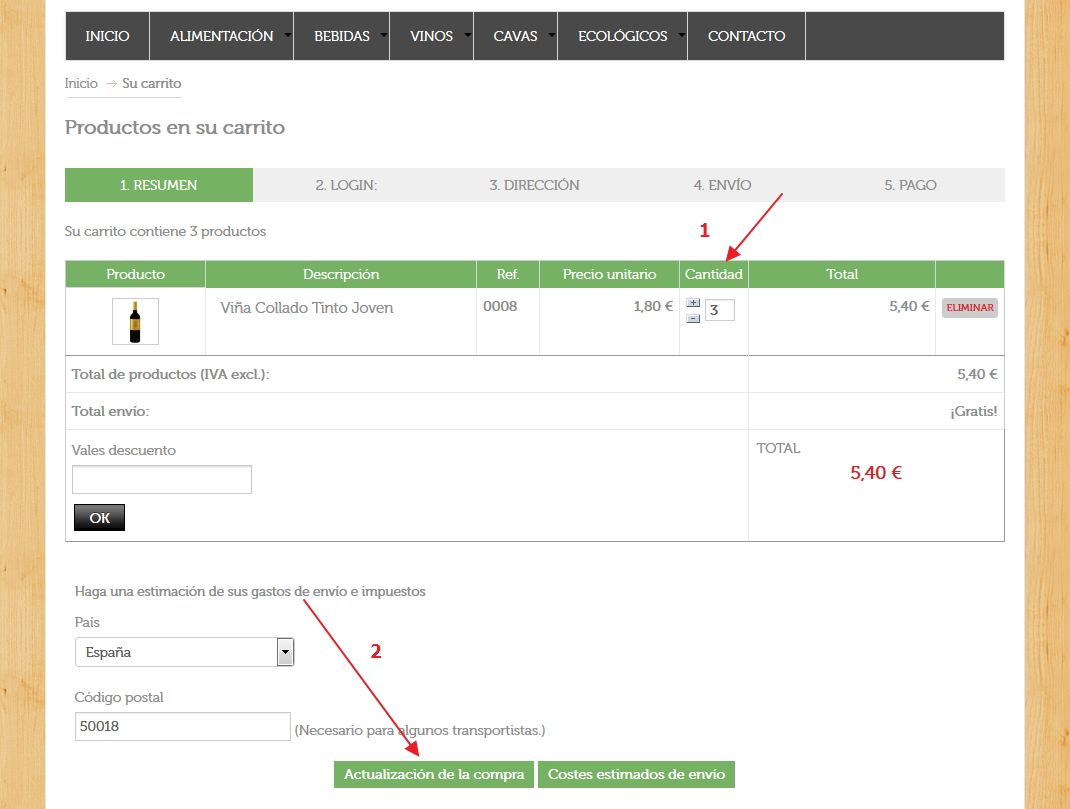Click the quantity field showing 3

[719, 310]
